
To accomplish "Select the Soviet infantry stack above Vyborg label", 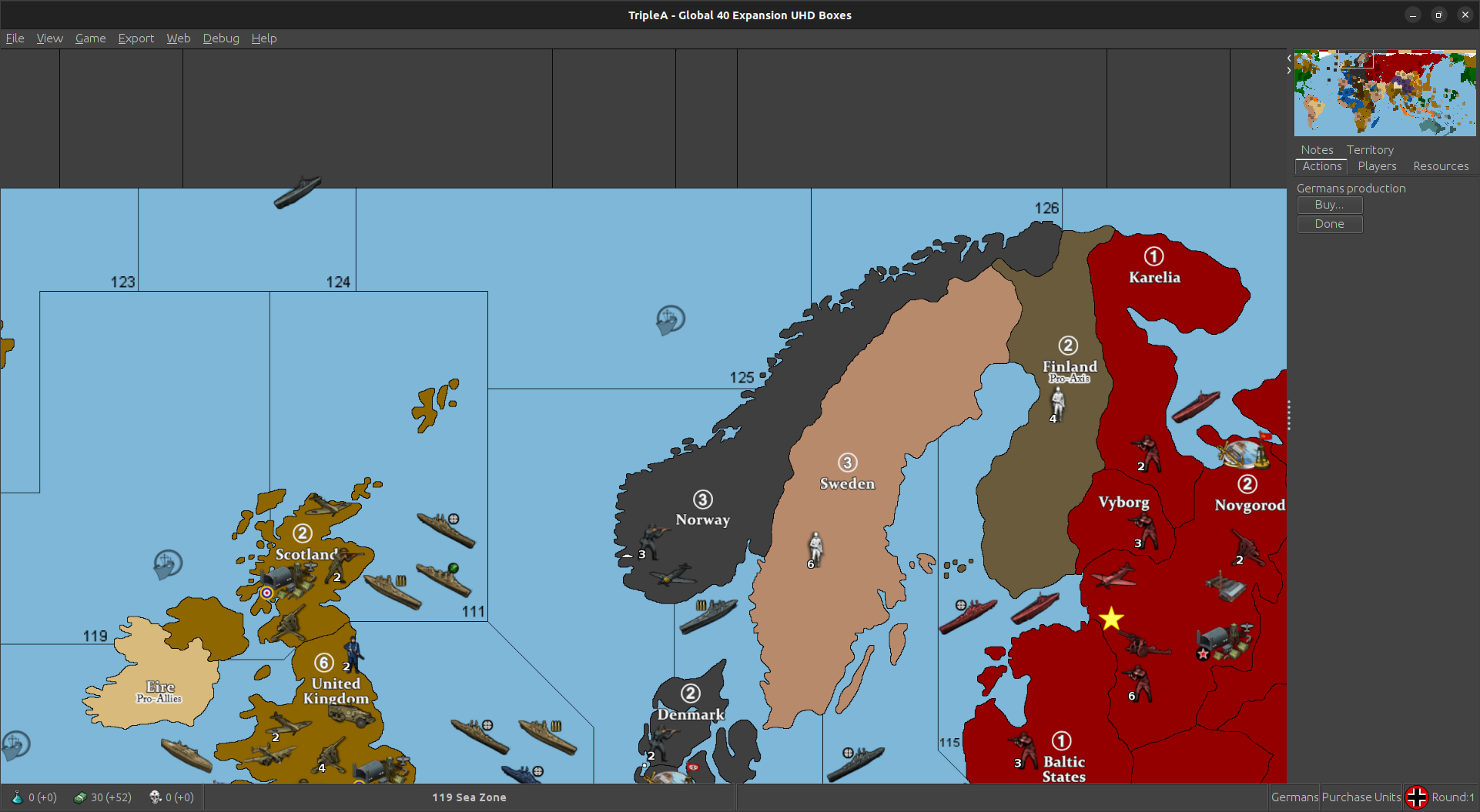I will [1147, 453].
